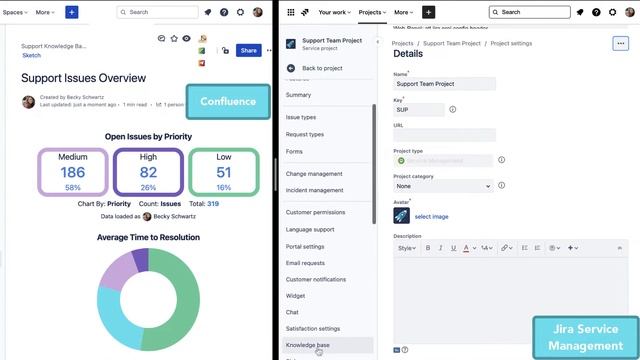
Task: Open Confluence notifications icon
Action: 208,12
